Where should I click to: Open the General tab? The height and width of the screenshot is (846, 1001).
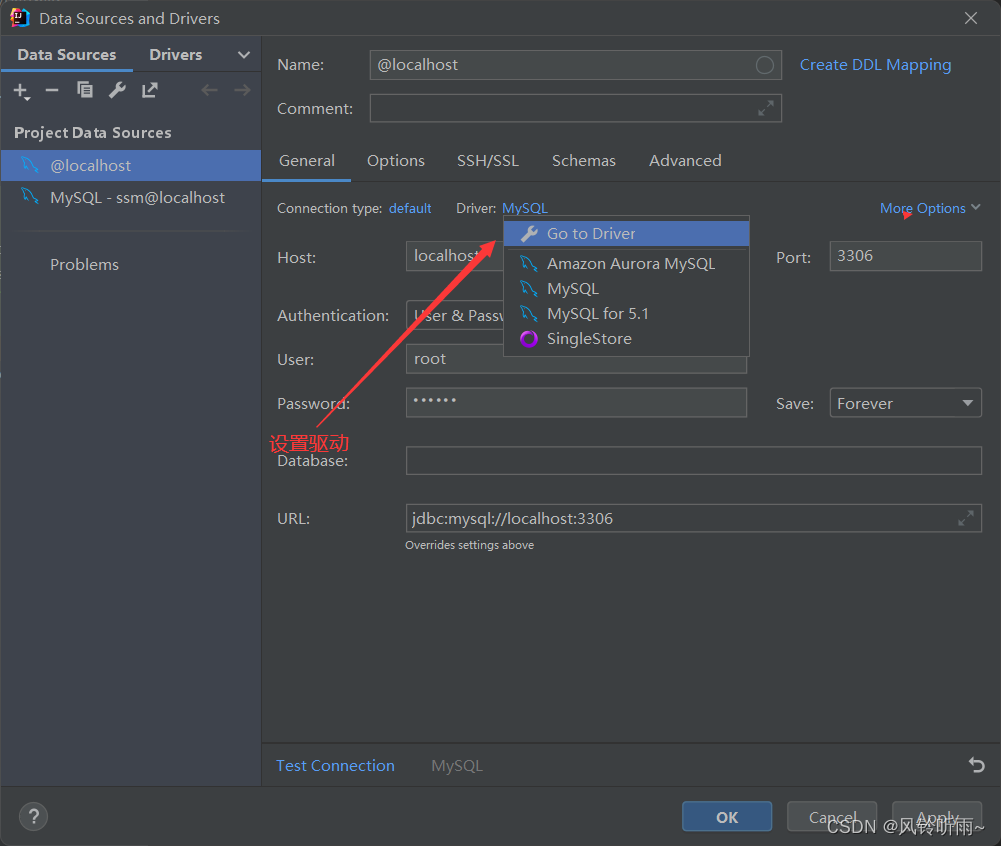pyautogui.click(x=306, y=160)
